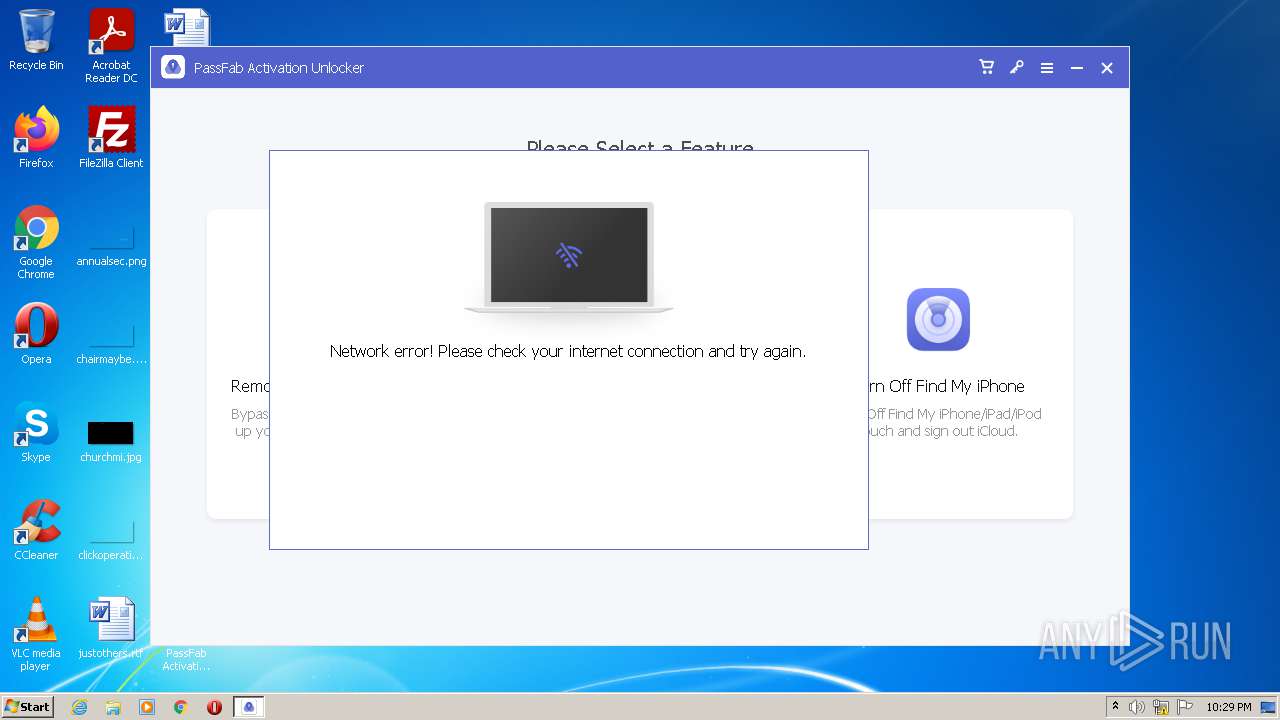Open Chrome from the taskbar
The image size is (1280, 720).
[x=181, y=707]
